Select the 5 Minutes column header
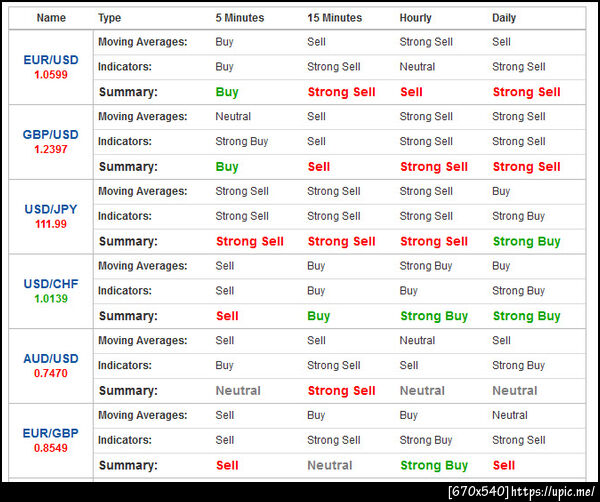This screenshot has width=600, height=502. point(240,18)
